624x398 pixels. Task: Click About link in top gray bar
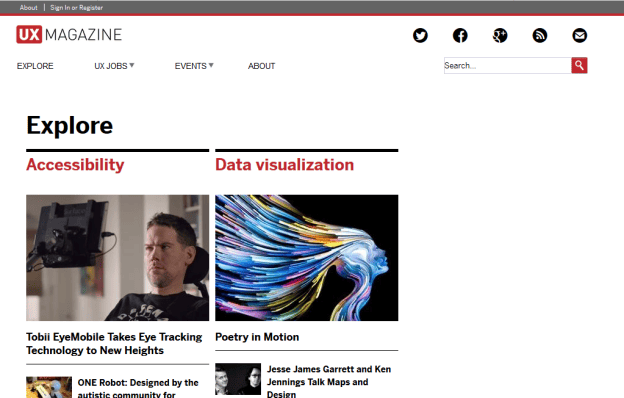pos(29,8)
